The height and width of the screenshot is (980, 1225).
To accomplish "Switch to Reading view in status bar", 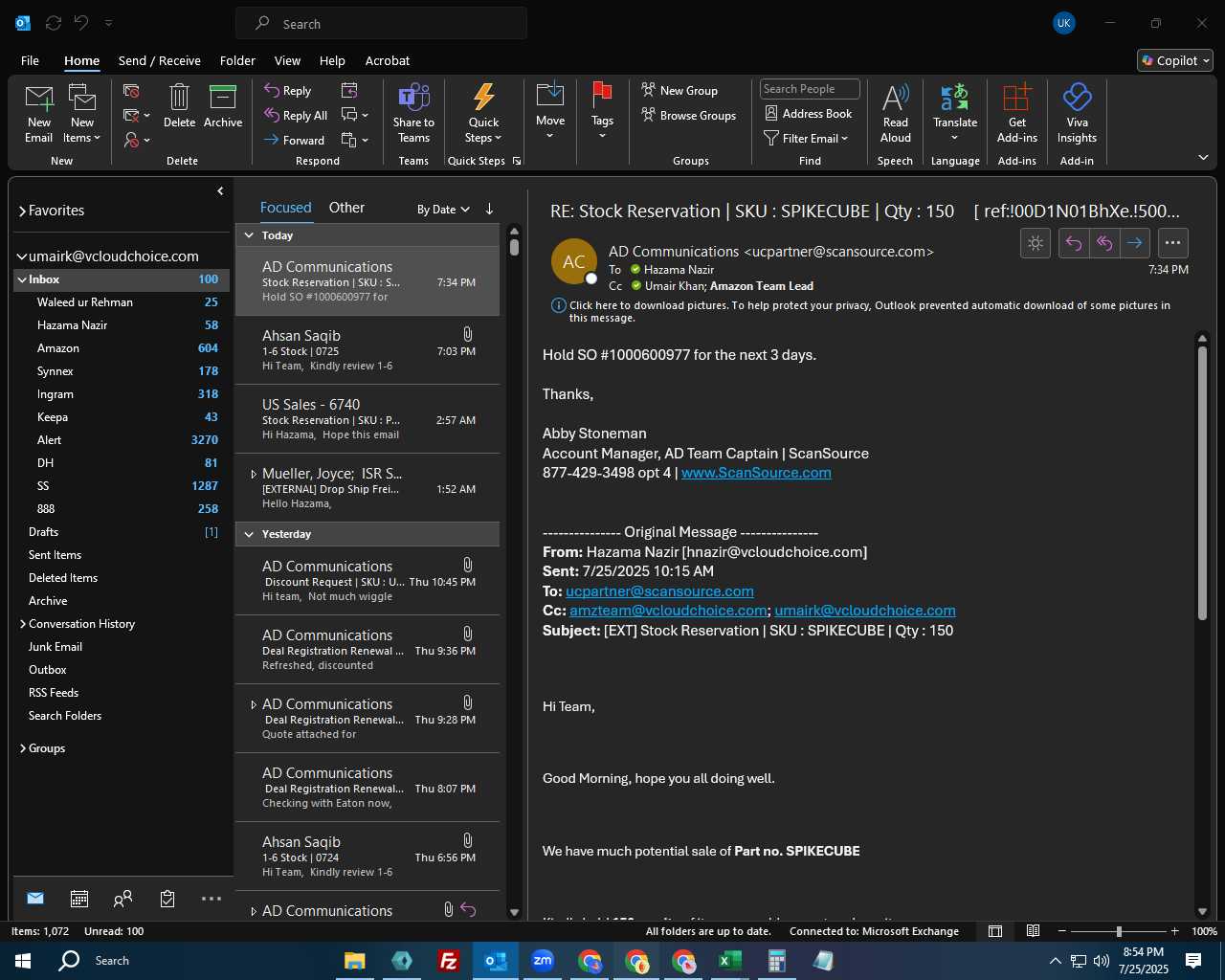I will [1034, 931].
